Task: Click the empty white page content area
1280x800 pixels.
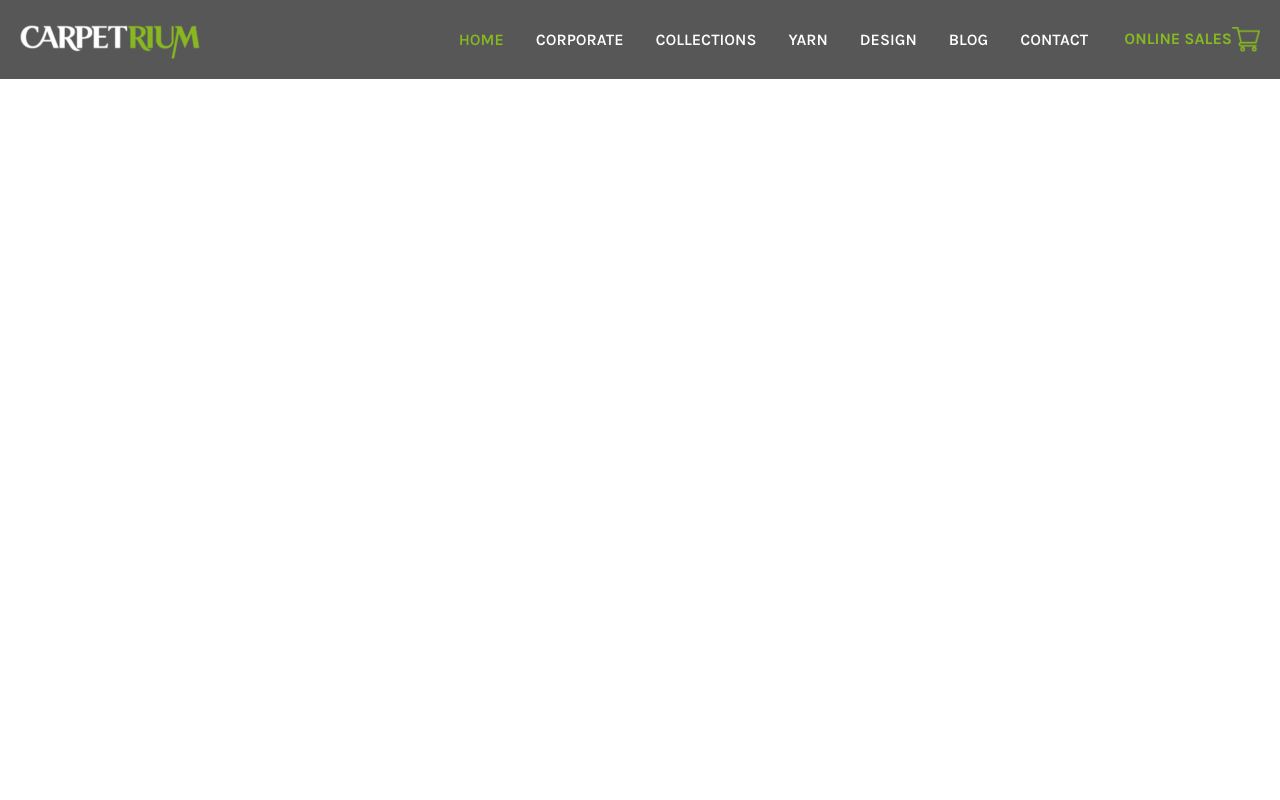Action: [640, 440]
